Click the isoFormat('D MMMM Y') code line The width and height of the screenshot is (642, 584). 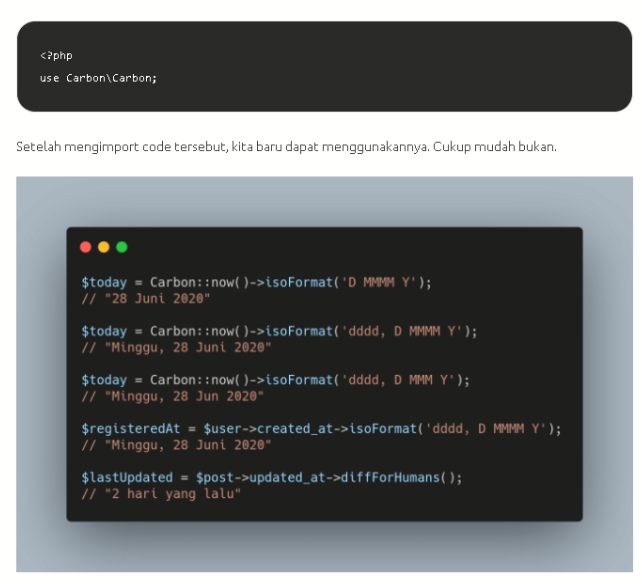[x=256, y=282]
